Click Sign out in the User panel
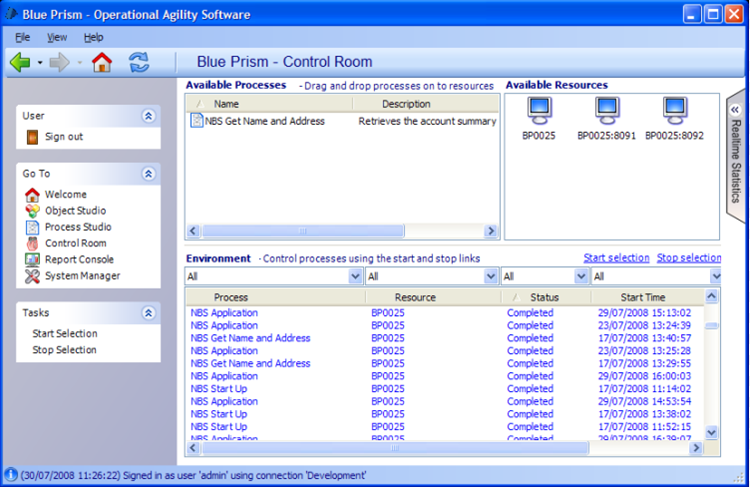The image size is (750, 487). [x=63, y=137]
